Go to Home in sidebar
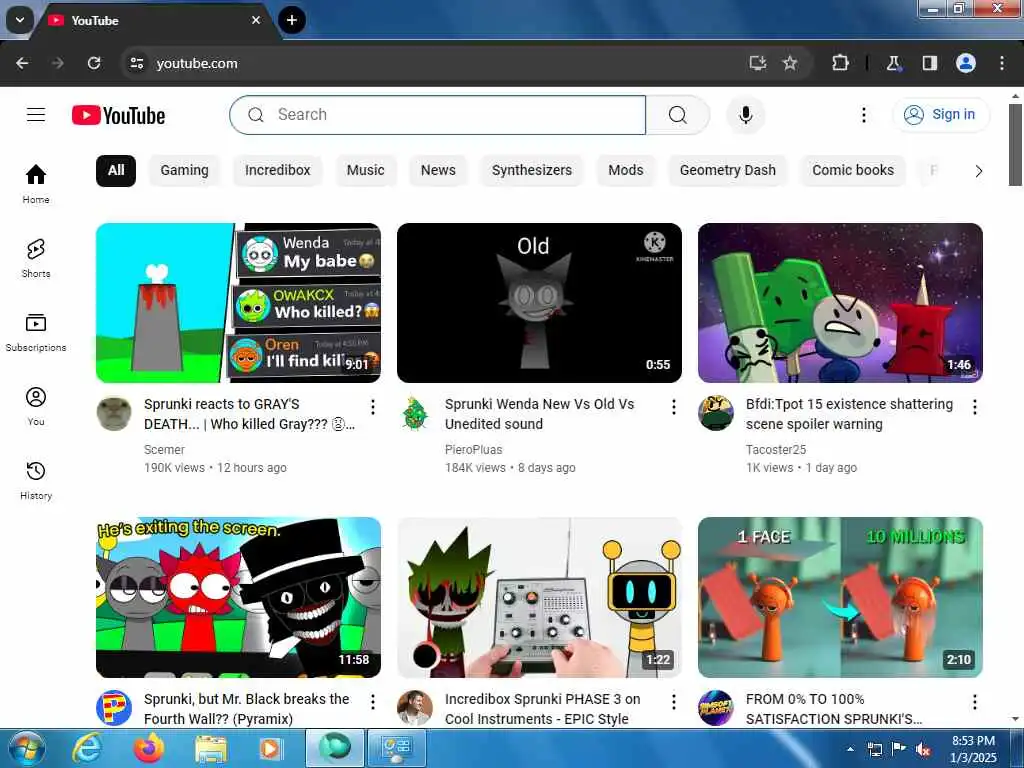Viewport: 1024px width, 768px height. [x=36, y=184]
